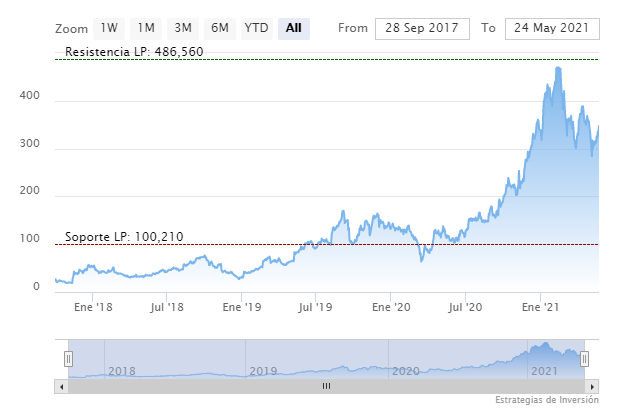The image size is (618, 414).
Task: Select the 1M zoom range
Action: (146, 28)
